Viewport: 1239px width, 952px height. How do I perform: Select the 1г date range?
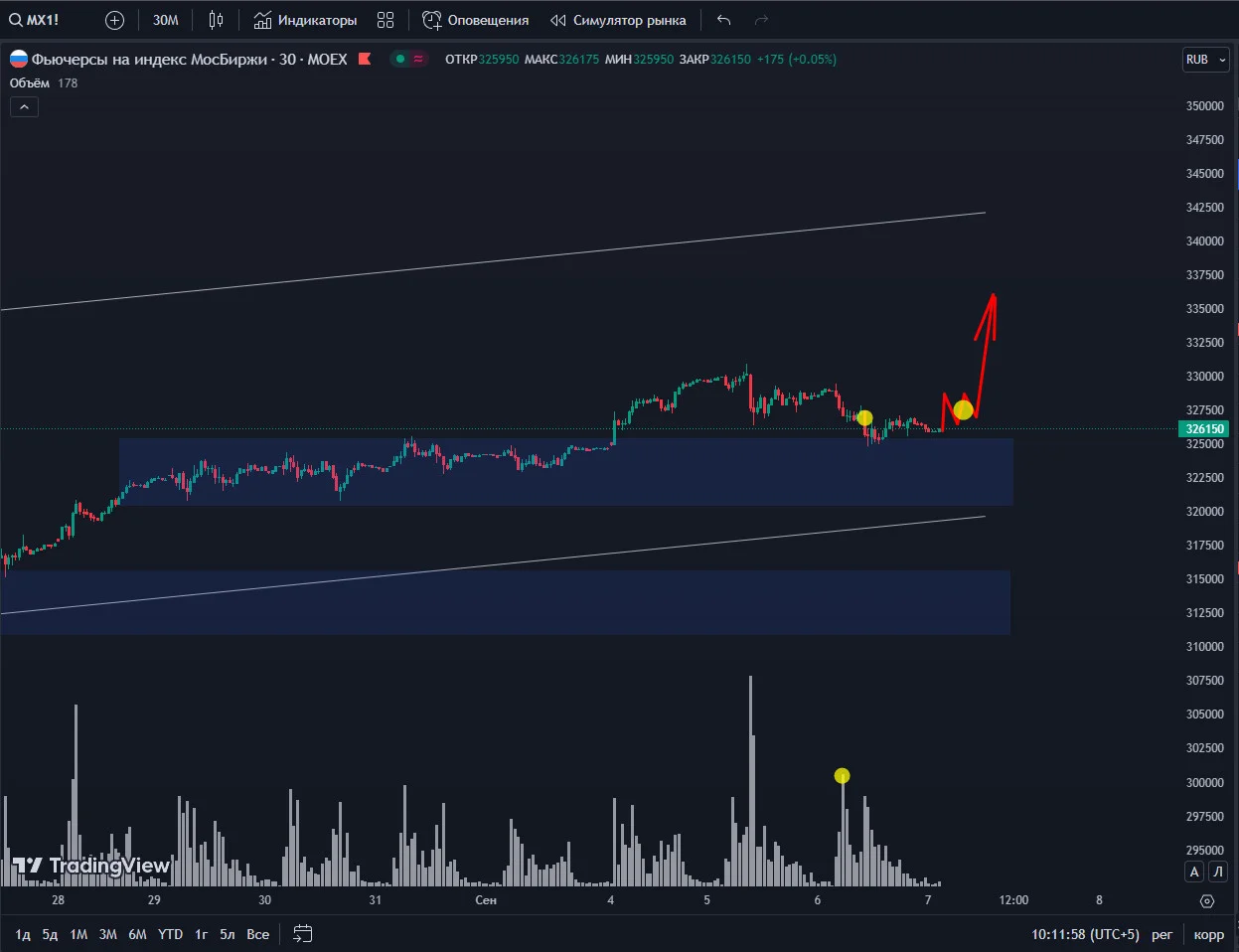[201, 934]
